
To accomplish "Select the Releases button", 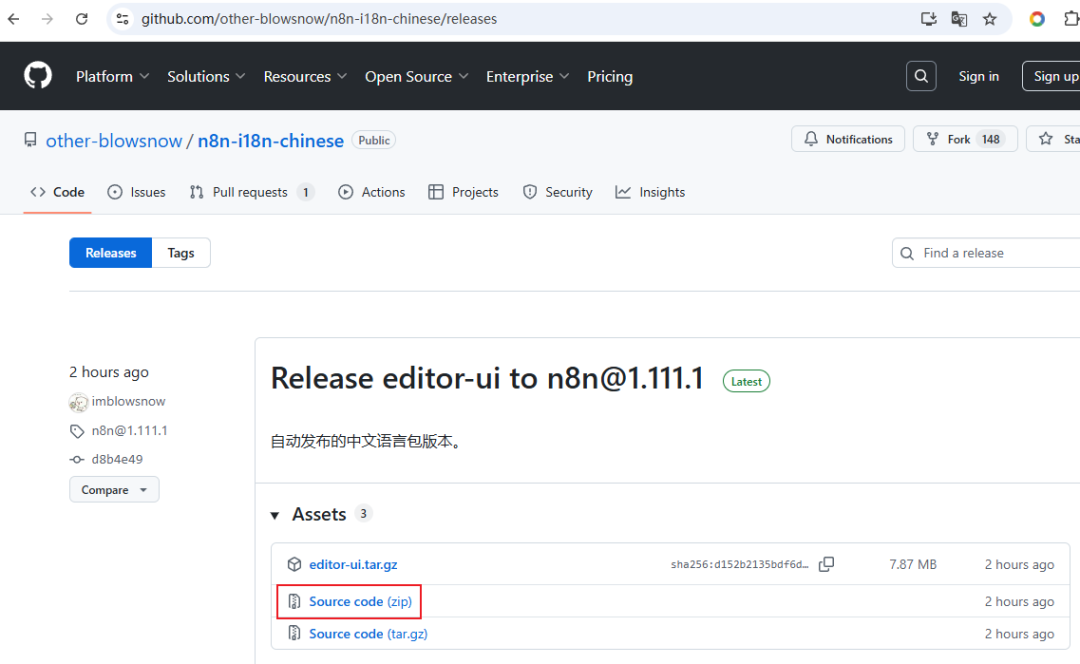I will click(x=110, y=253).
